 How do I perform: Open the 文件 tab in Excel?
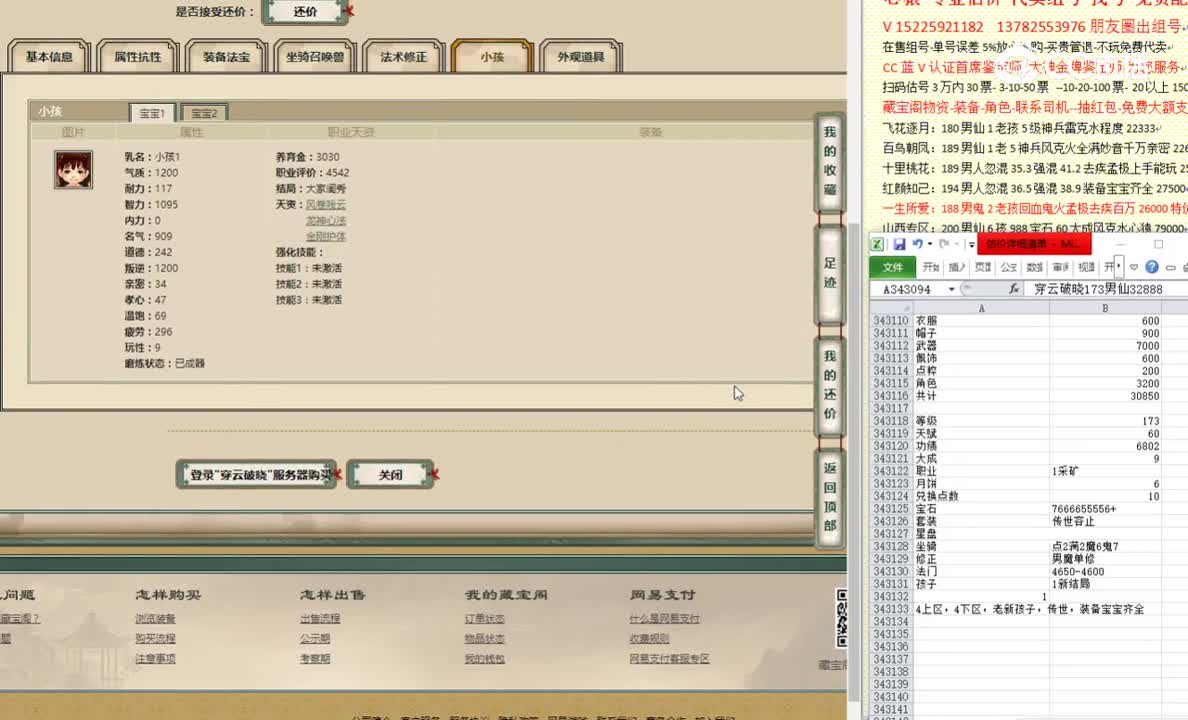click(892, 266)
